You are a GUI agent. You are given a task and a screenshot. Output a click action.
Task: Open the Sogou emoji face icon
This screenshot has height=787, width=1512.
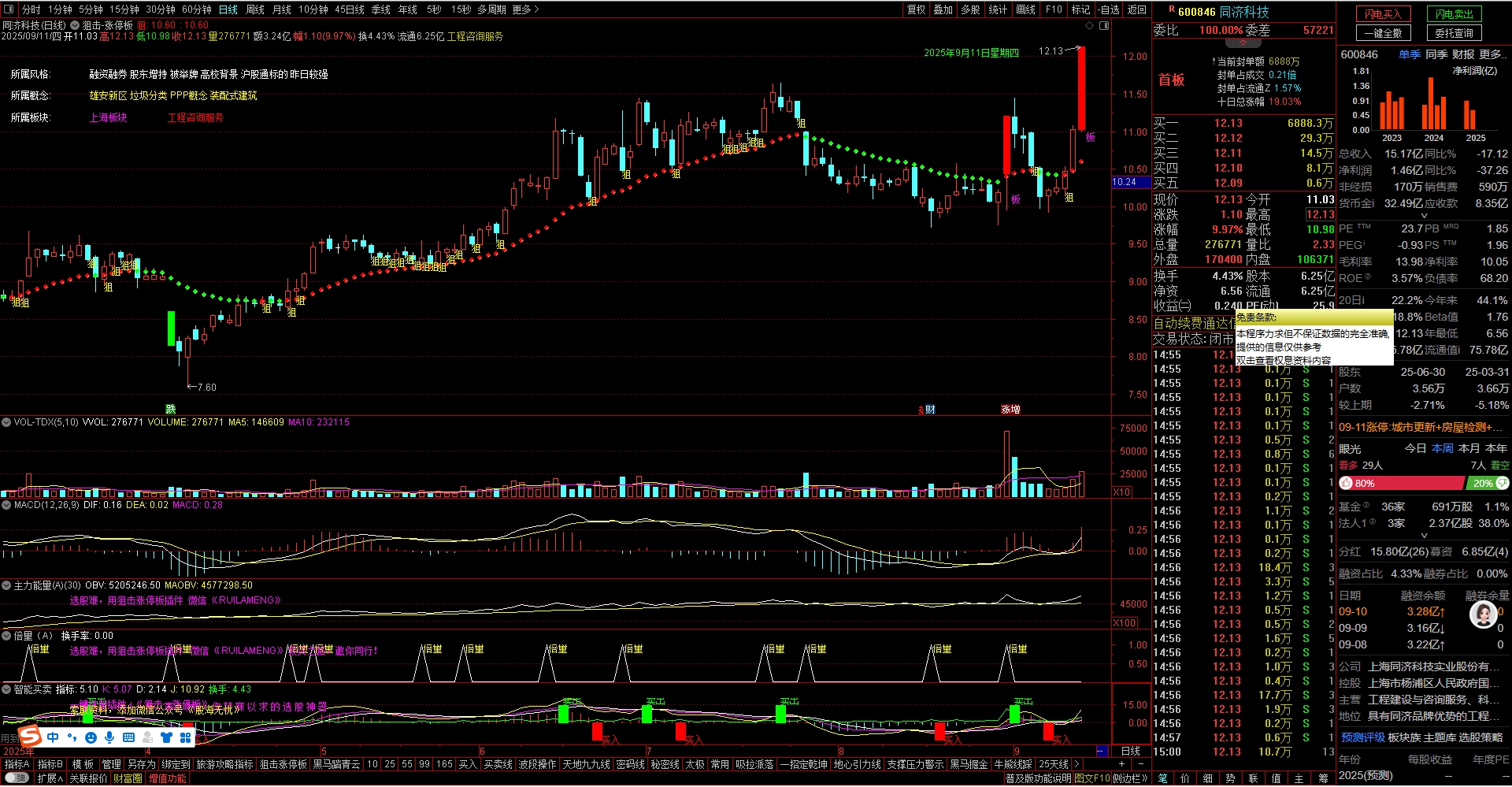coord(91,737)
